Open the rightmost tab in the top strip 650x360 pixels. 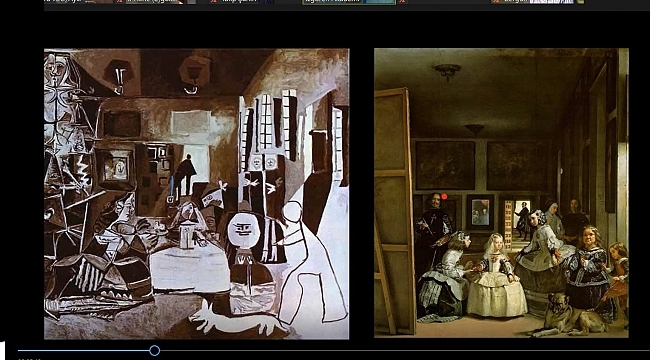pos(538,2)
